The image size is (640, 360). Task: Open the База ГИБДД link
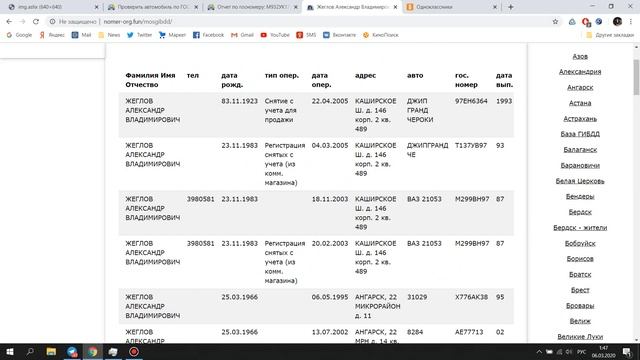[580, 134]
